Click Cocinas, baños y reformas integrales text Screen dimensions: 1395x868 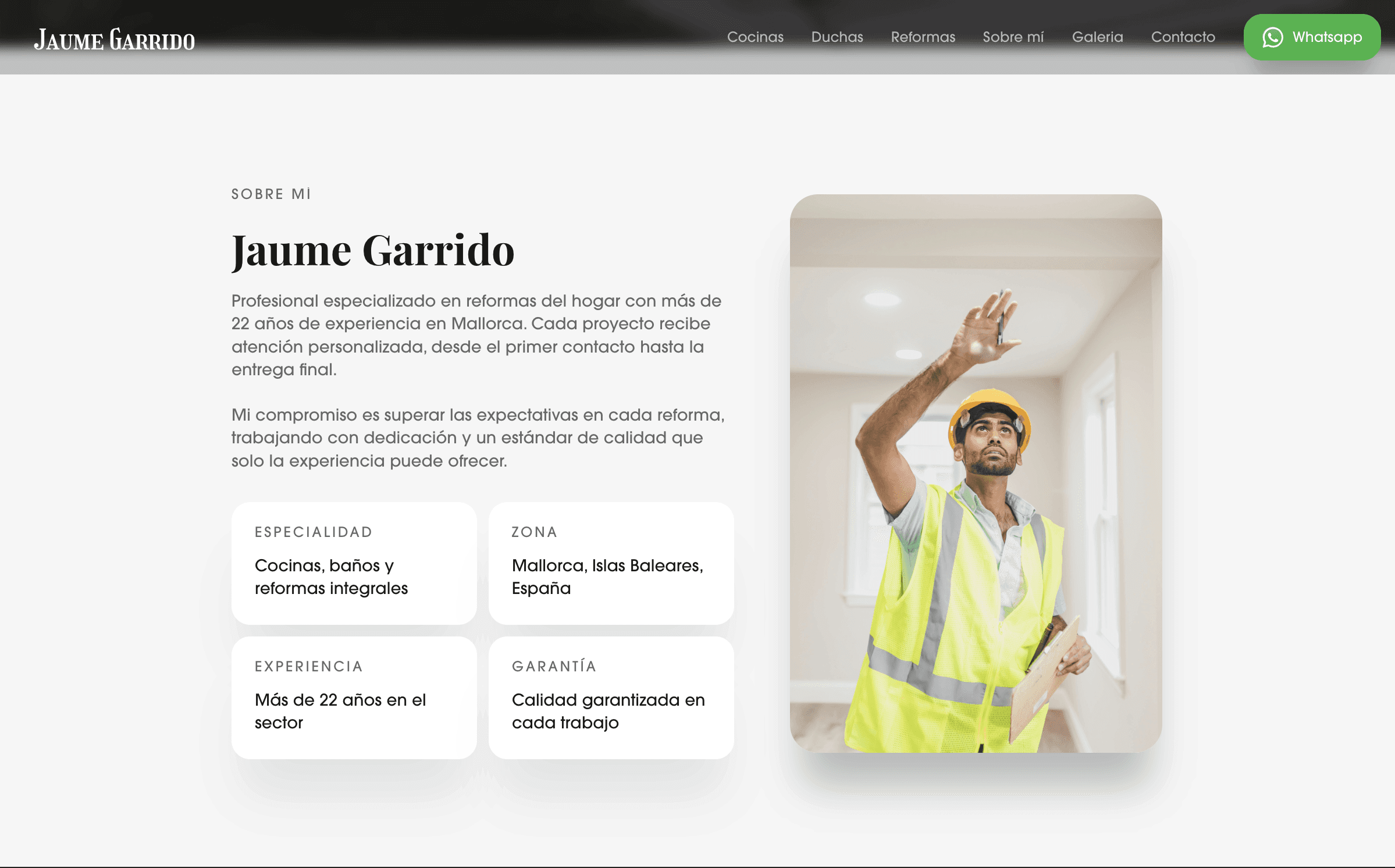tap(331, 577)
